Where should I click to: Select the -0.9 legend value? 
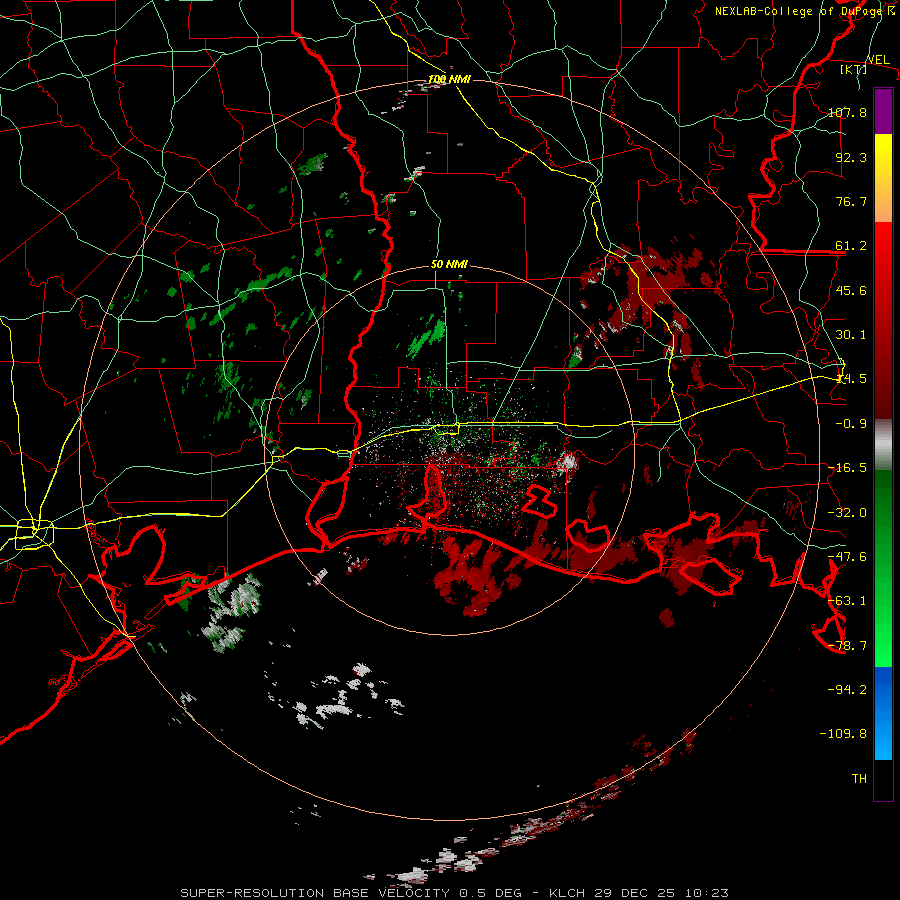coord(851,424)
